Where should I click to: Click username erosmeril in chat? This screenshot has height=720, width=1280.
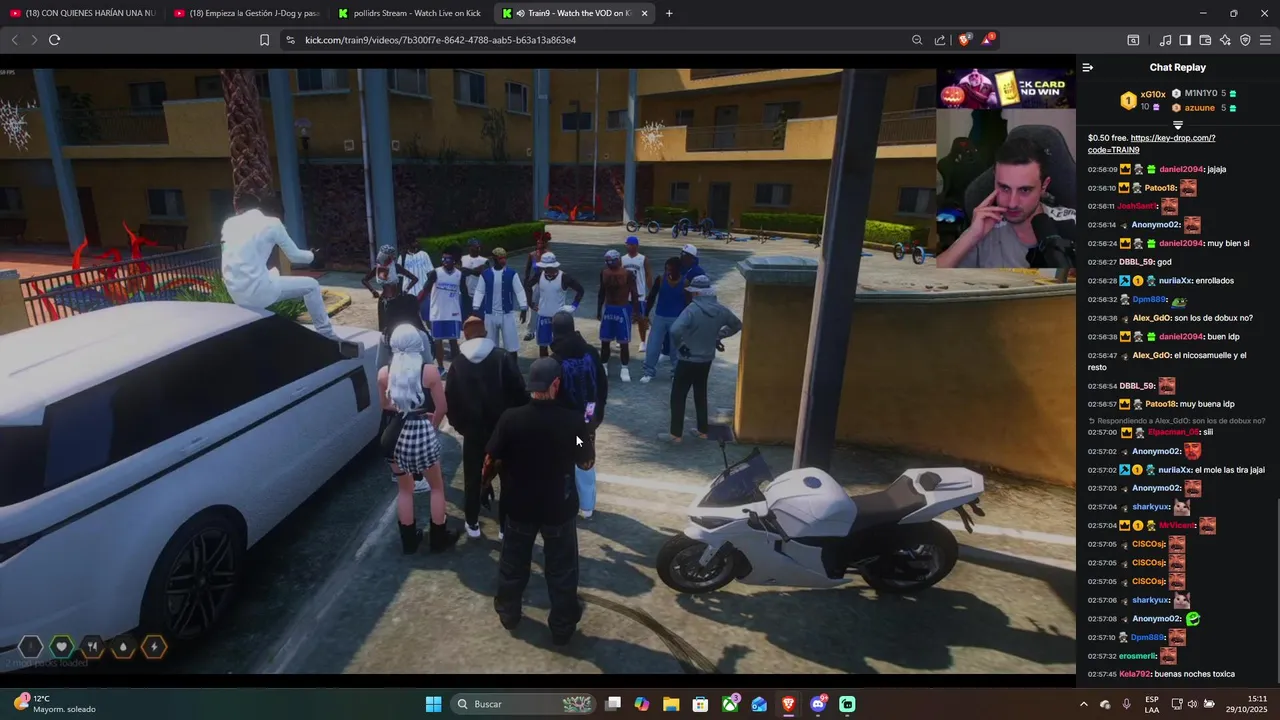[1138, 656]
